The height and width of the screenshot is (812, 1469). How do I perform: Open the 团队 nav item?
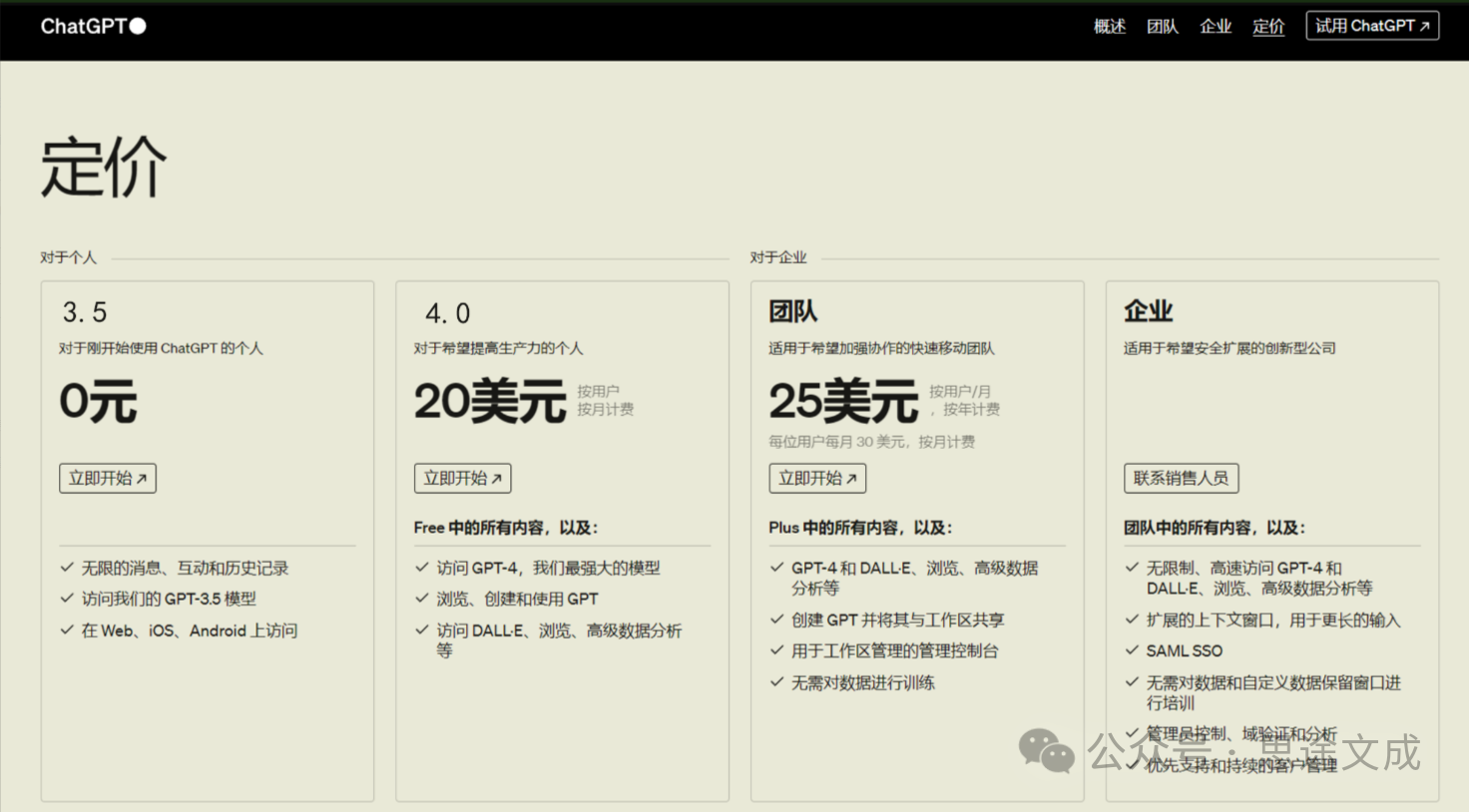[1162, 27]
